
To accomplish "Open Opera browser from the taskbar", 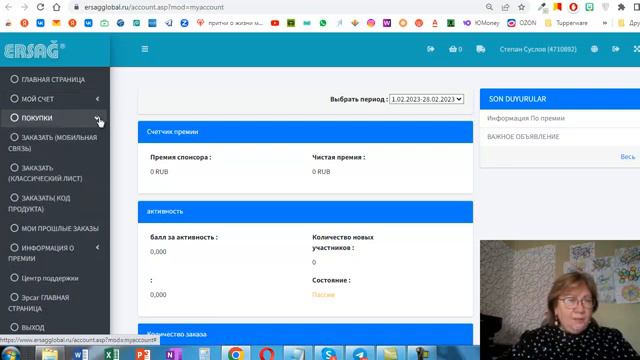I will click(267, 353).
